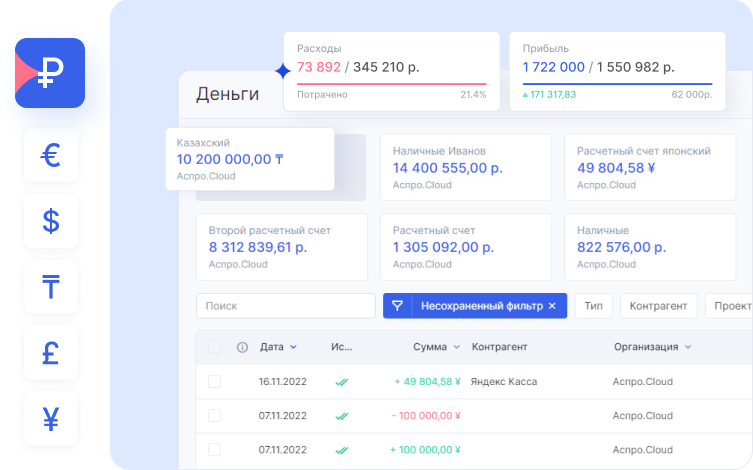
Task: Expand the Сумма column dropdown
Action: pyautogui.click(x=456, y=347)
